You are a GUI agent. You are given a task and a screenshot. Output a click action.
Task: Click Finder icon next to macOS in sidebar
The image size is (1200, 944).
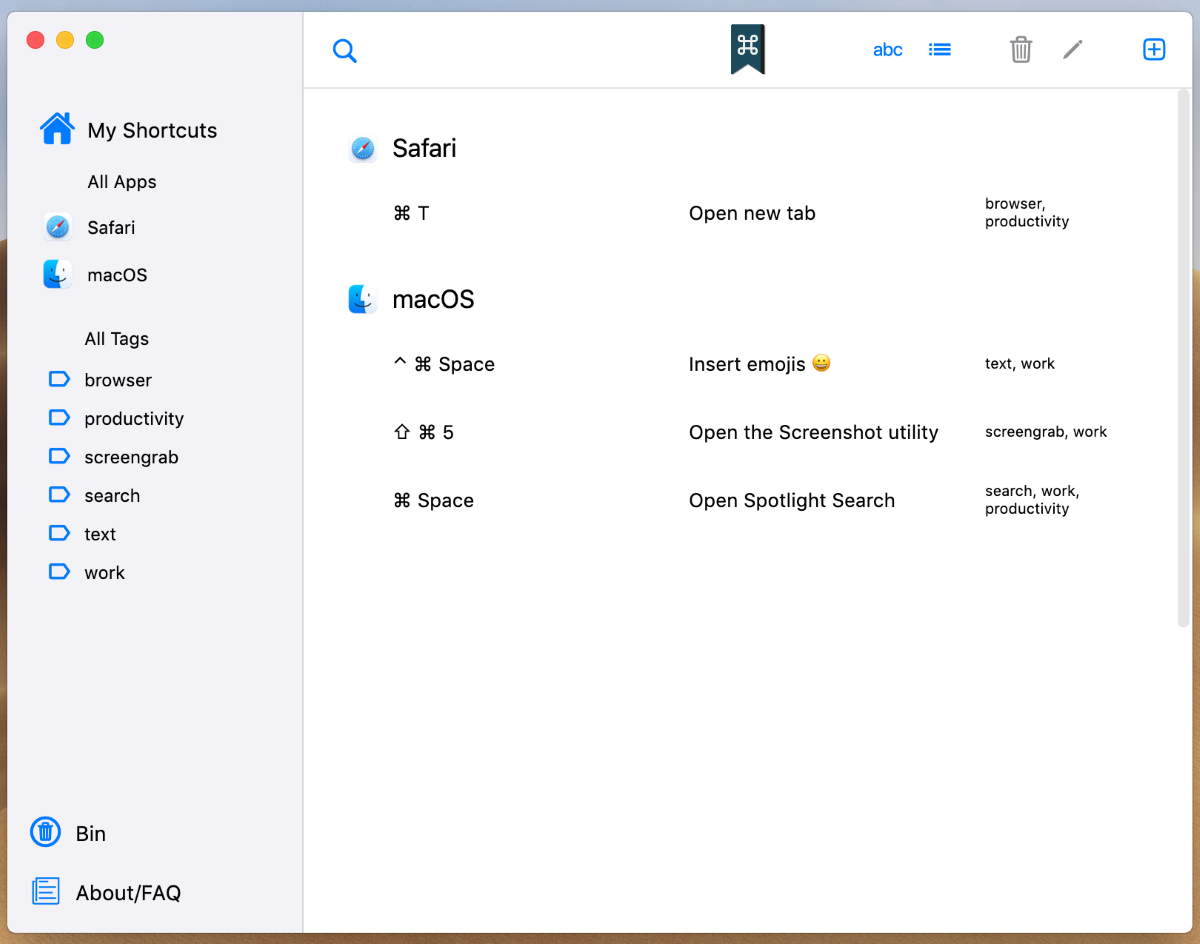click(x=58, y=274)
